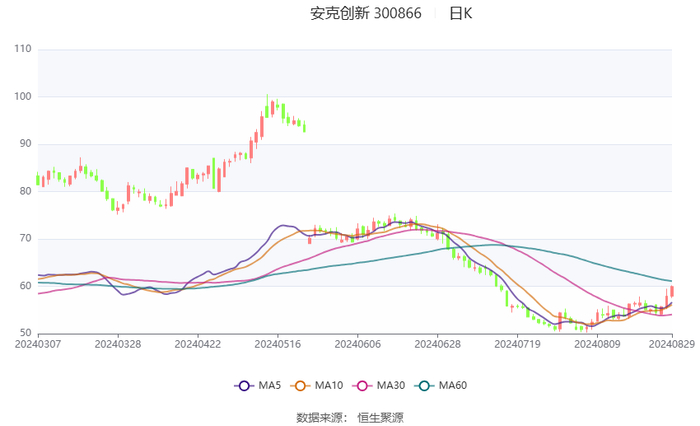Screen dimensions: 700x426
Task: Click the y-axis value 100
Action: [x=23, y=96]
